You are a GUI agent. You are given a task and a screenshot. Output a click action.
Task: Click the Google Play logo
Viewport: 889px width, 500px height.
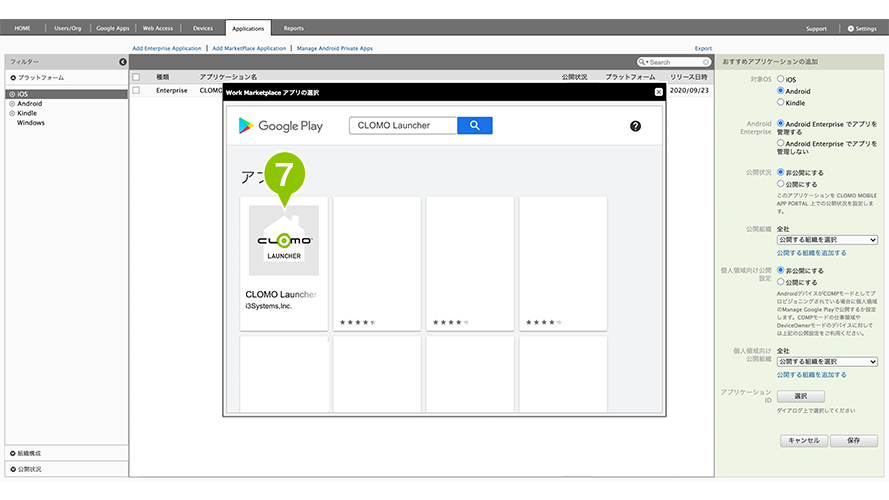click(x=281, y=126)
